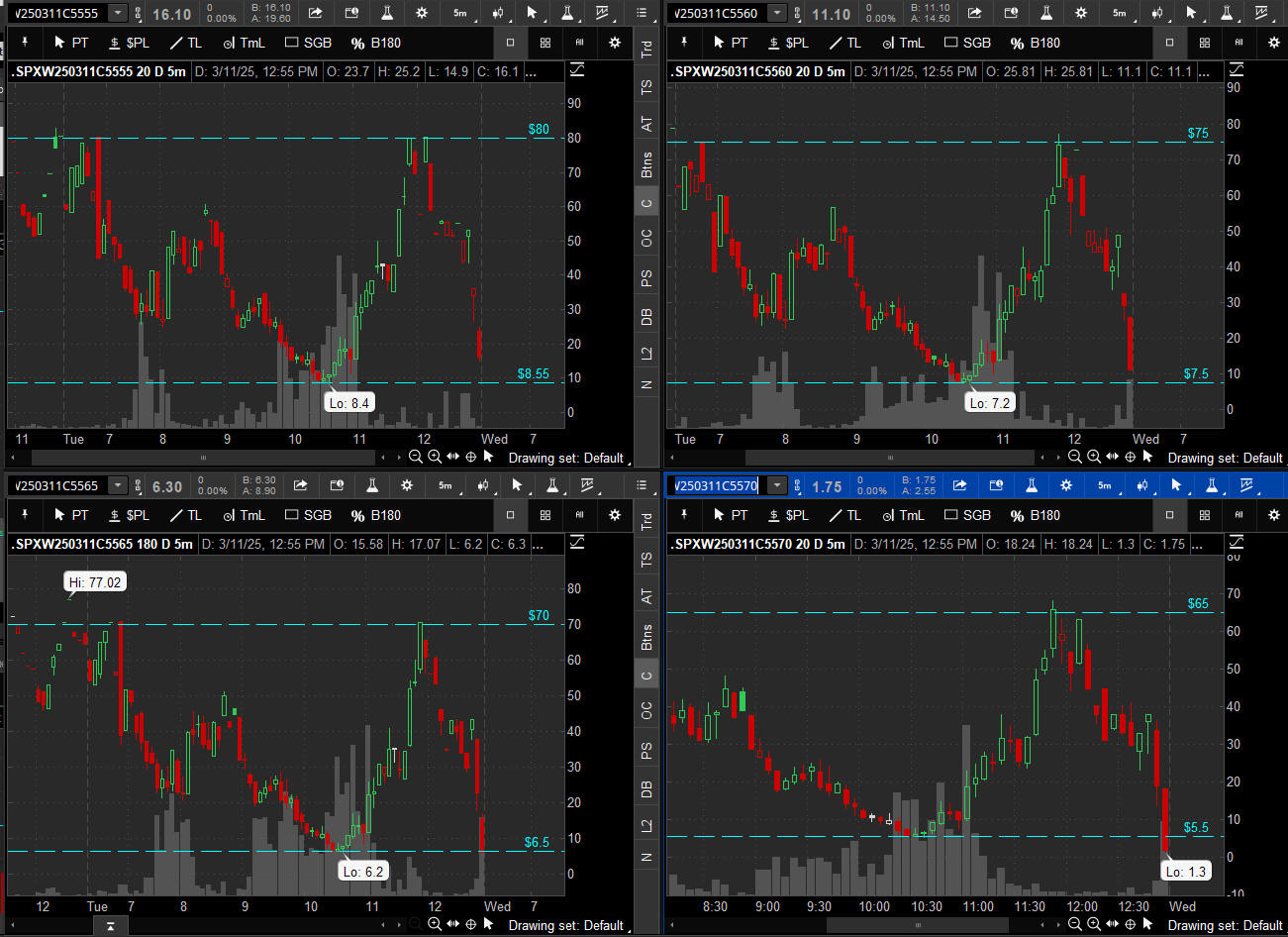Toggle the symbol link icon beside V250311C5565
1288x937 pixels.
[x=139, y=485]
